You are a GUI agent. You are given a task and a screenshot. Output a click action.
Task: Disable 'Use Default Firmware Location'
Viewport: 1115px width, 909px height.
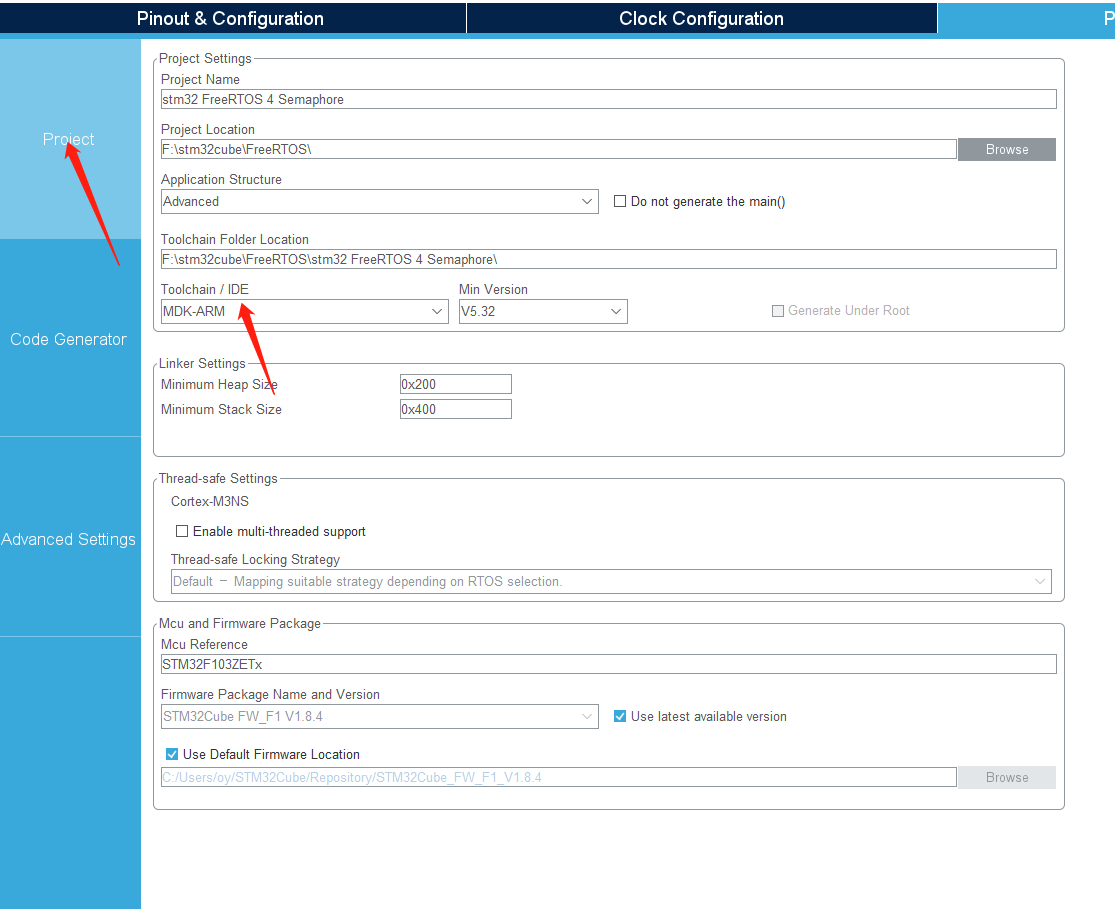coord(171,754)
